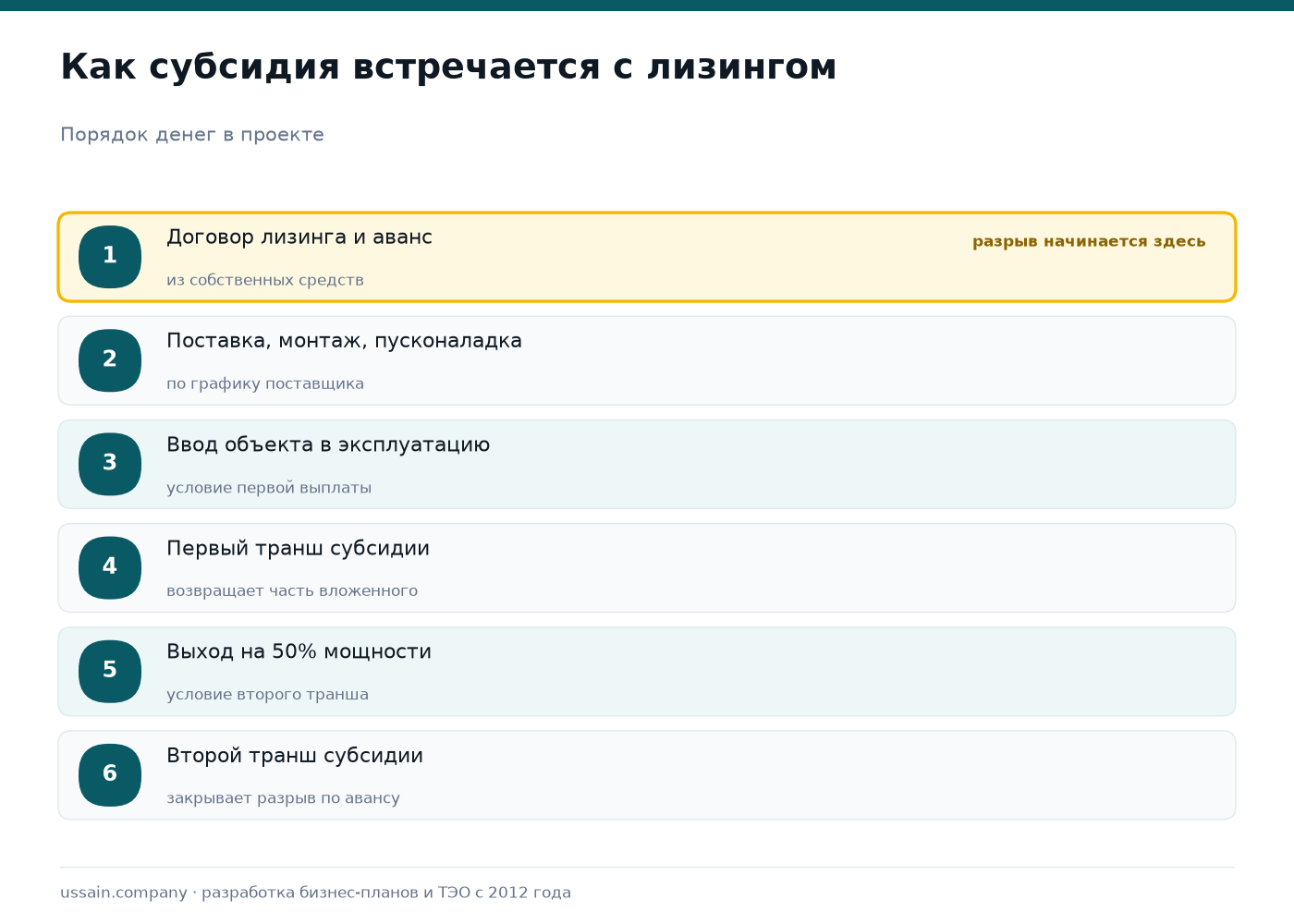Screen dimensions: 1294x924
Task: Click 'условие первой выплаты' caption
Action: (x=269, y=487)
